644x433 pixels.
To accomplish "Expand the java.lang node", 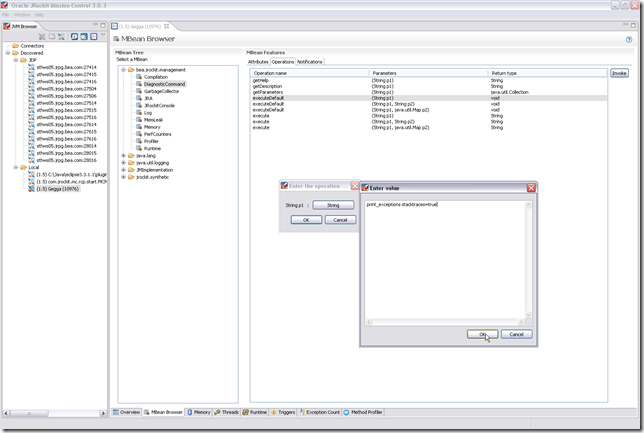I will click(123, 156).
